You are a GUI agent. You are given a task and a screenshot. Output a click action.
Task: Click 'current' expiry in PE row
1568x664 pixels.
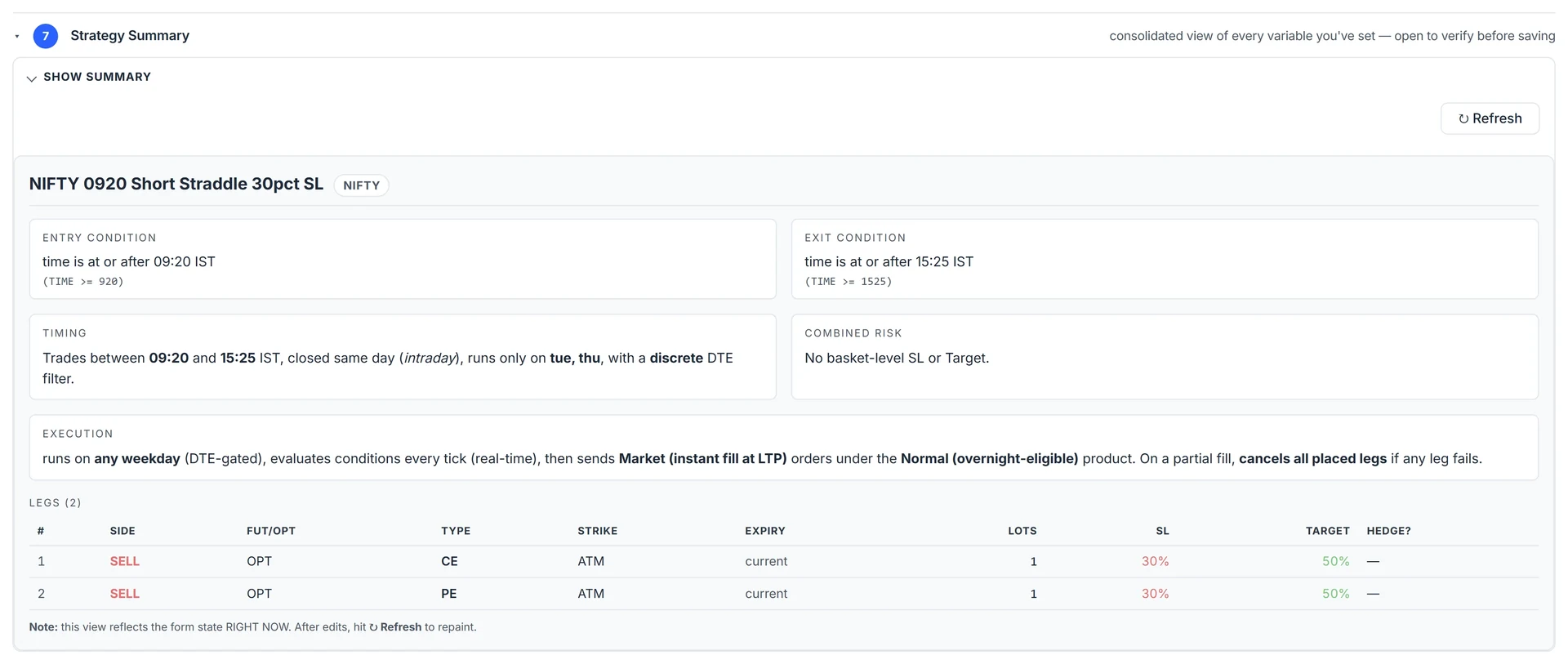tap(766, 594)
